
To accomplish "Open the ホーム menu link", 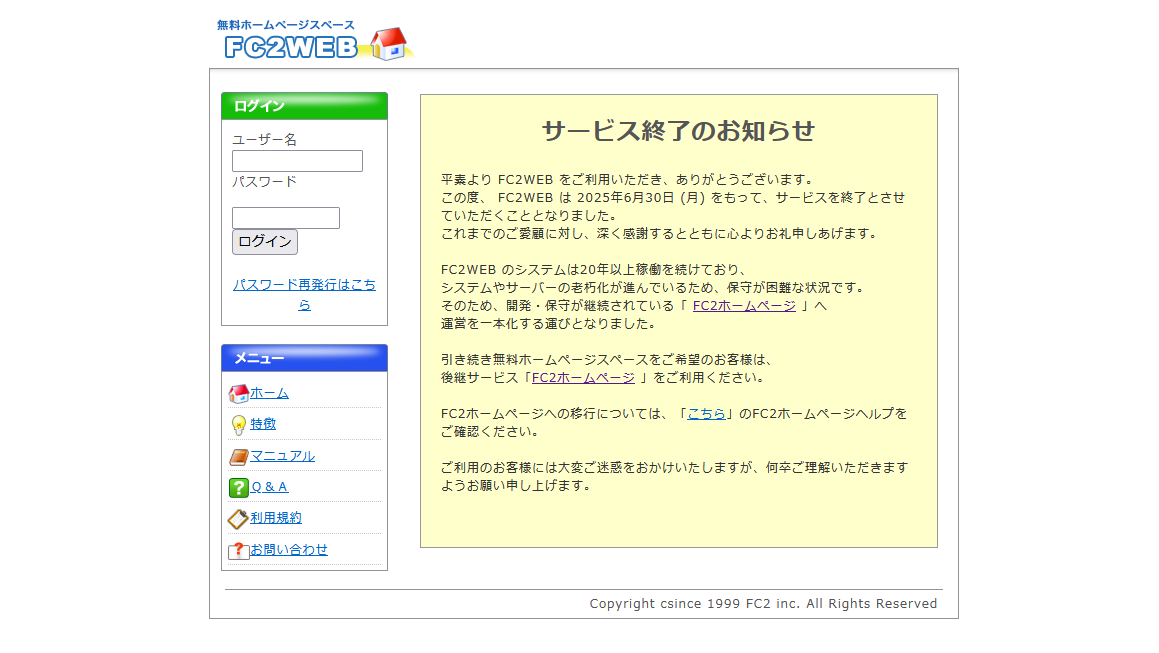I will 269,393.
